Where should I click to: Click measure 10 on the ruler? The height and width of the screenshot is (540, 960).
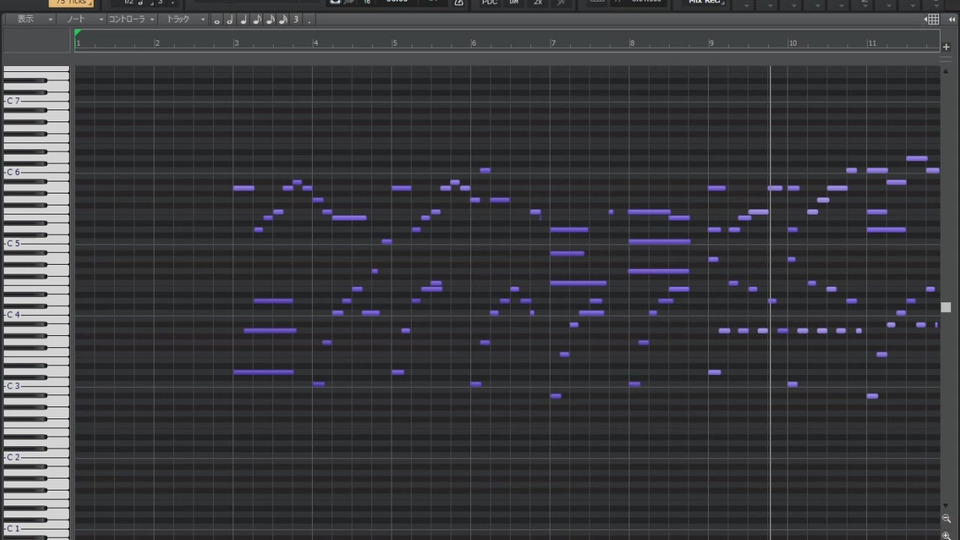pyautogui.click(x=792, y=43)
